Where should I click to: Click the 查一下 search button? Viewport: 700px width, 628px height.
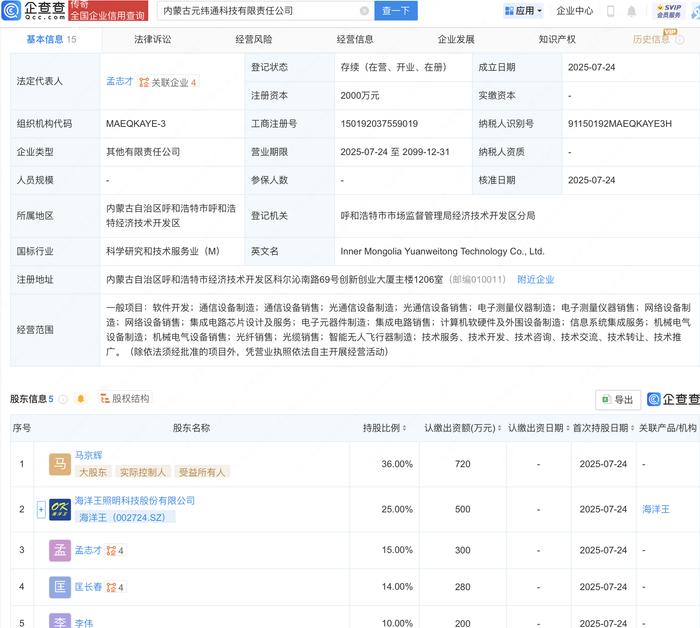pyautogui.click(x=396, y=11)
